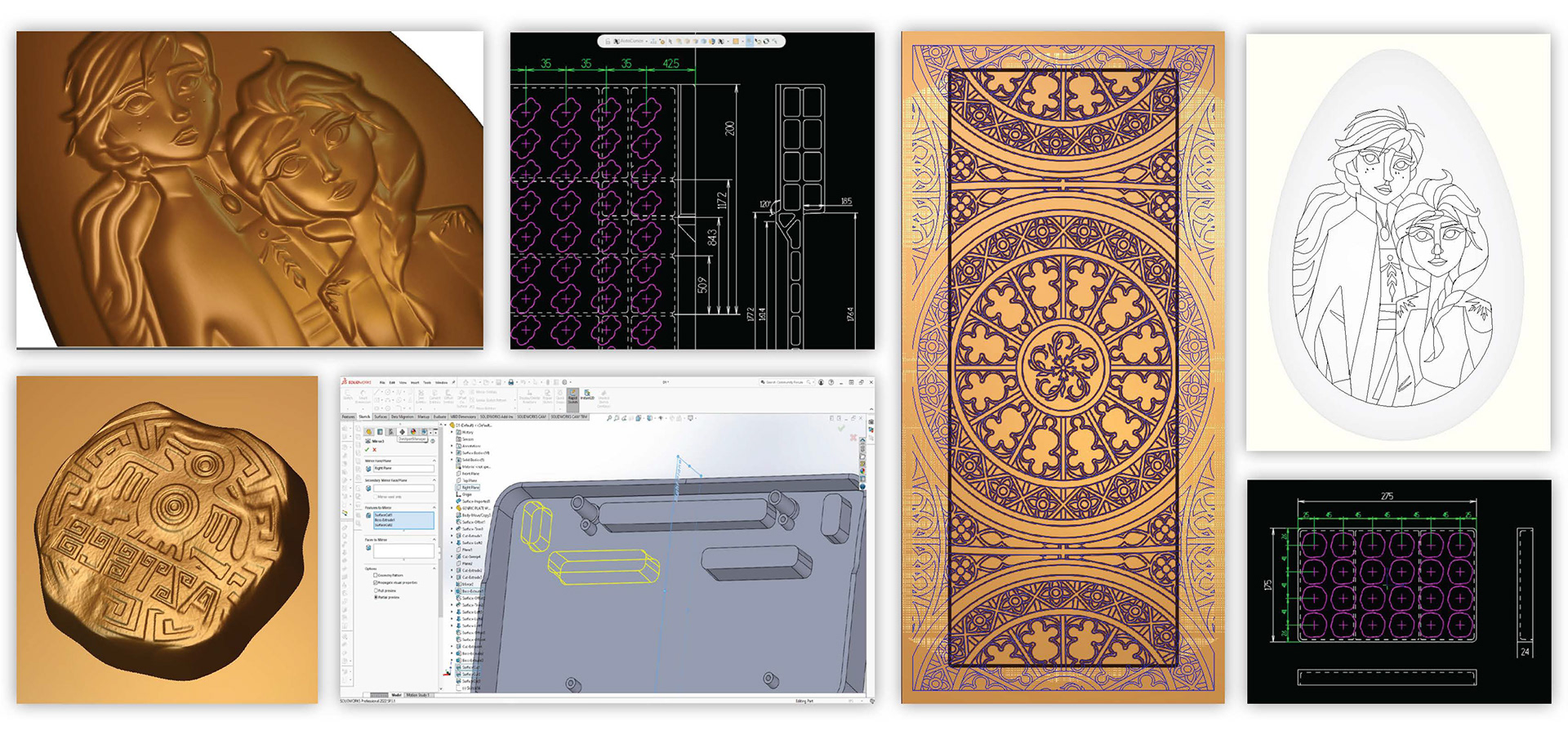Click the Display Style cube icon
The width and height of the screenshot is (1568, 735).
[x=649, y=418]
